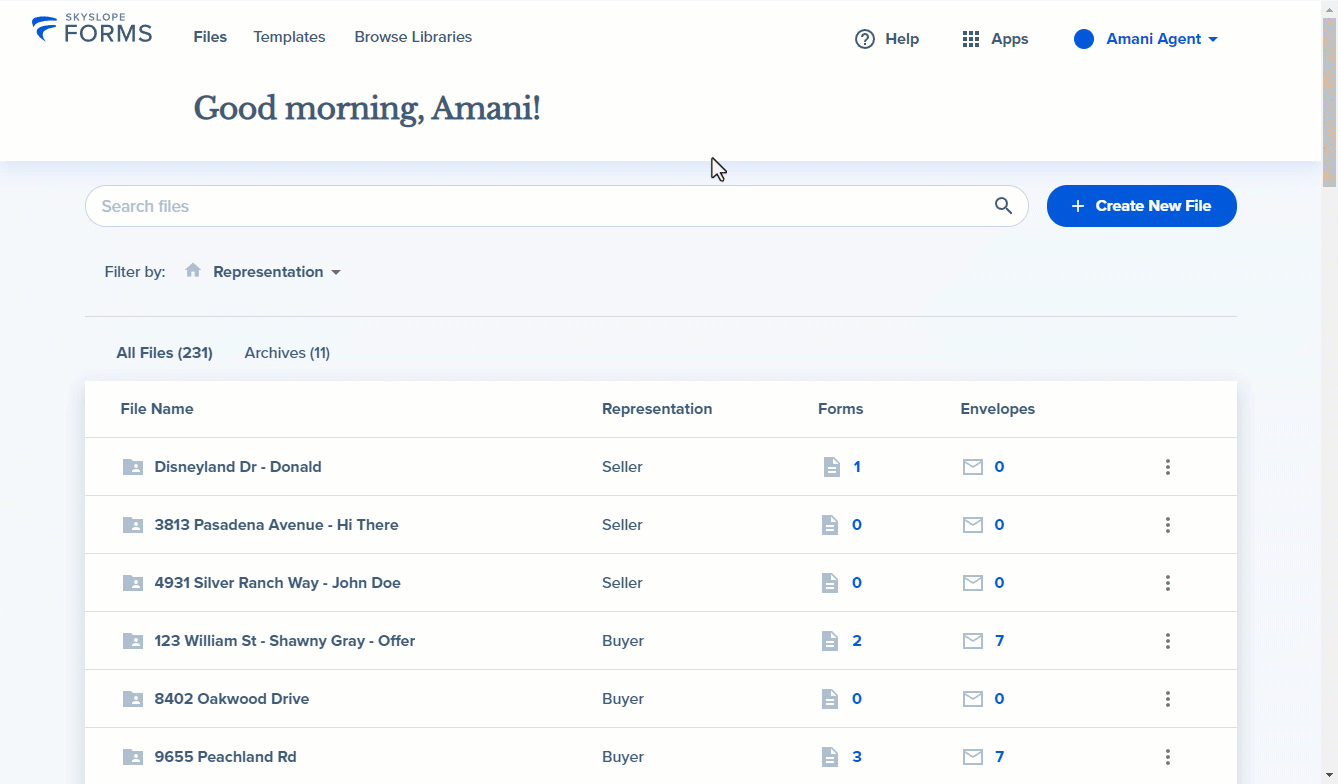Click envelope icon for 8402 Oakwood Drive

[x=973, y=699]
